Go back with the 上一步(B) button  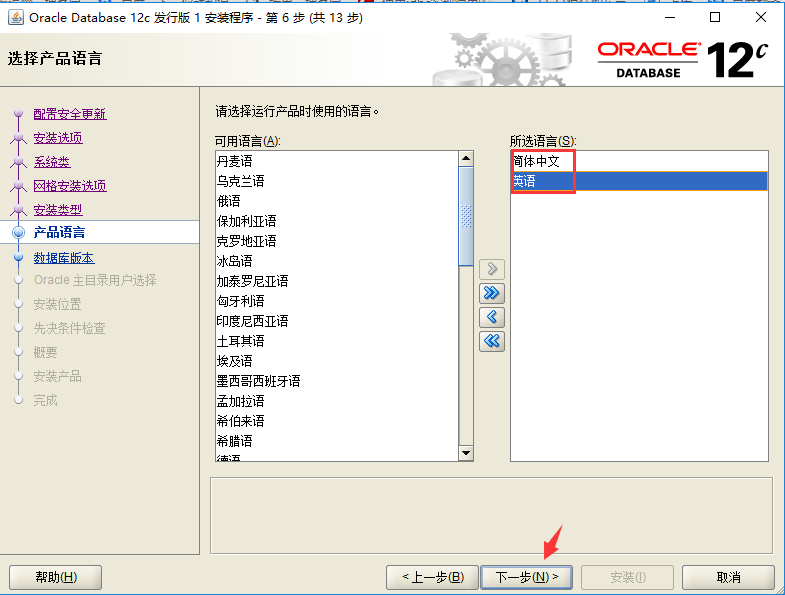433,577
